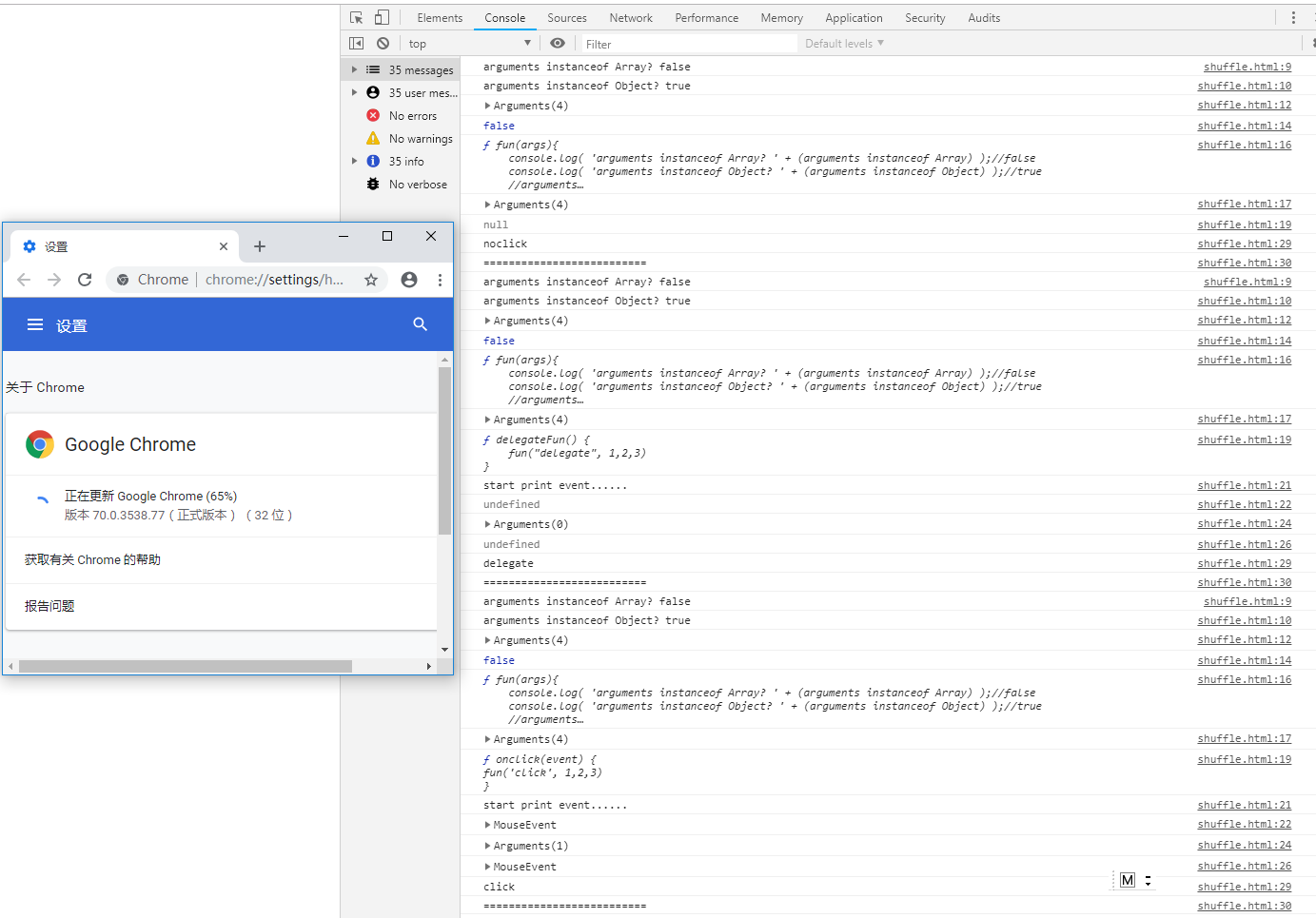This screenshot has height=918, width=1316.
Task: Open first shuffle.html:9 source link
Action: pos(1247,67)
